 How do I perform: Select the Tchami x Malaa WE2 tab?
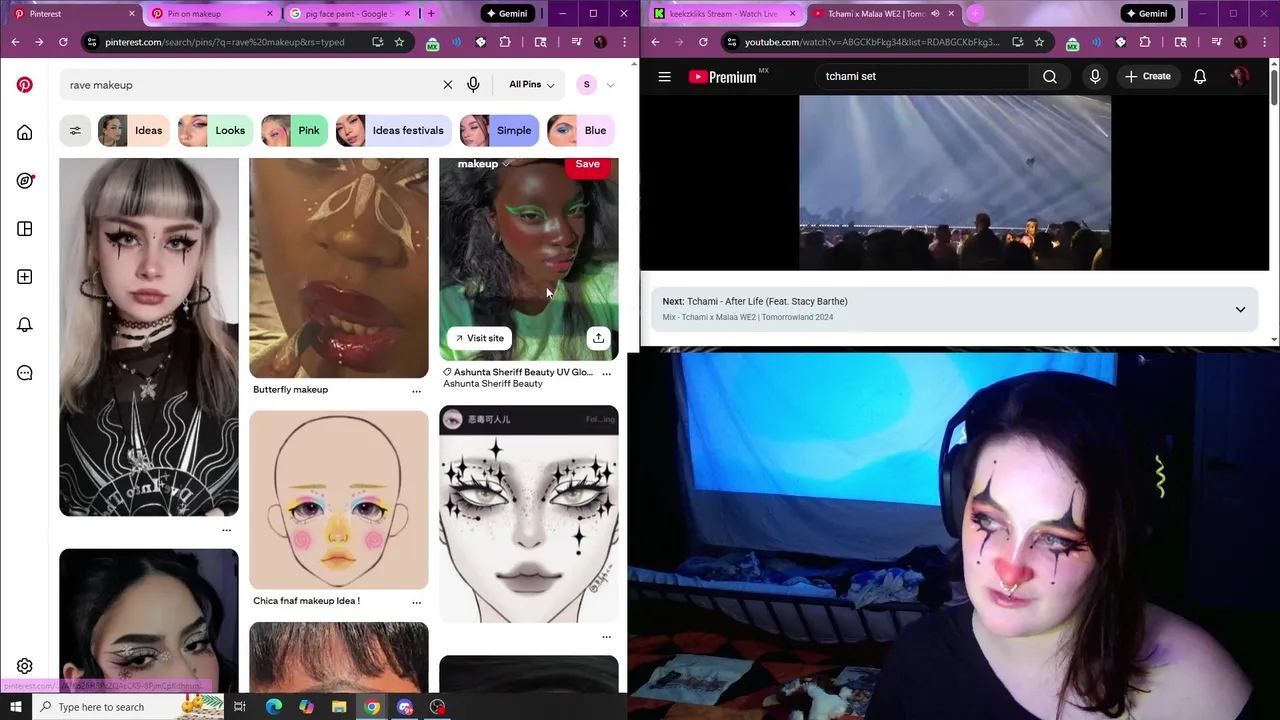(883, 14)
